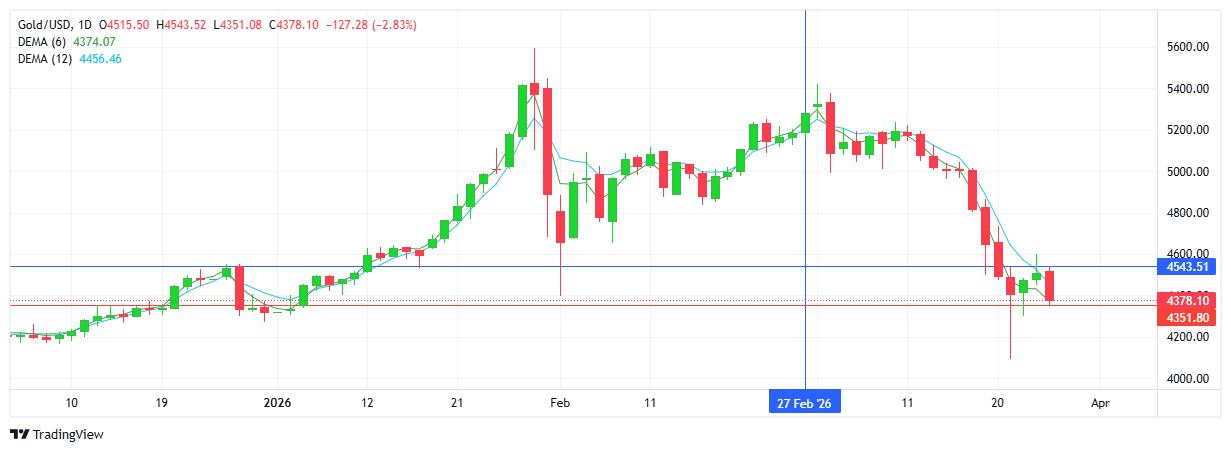Click the Apr label on time axis
1231x452 pixels.
pos(1100,403)
